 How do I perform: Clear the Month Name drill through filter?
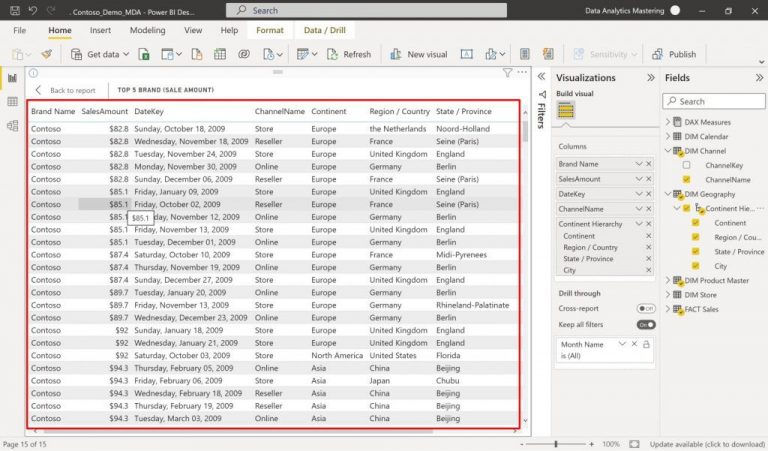pyautogui.click(x=634, y=344)
